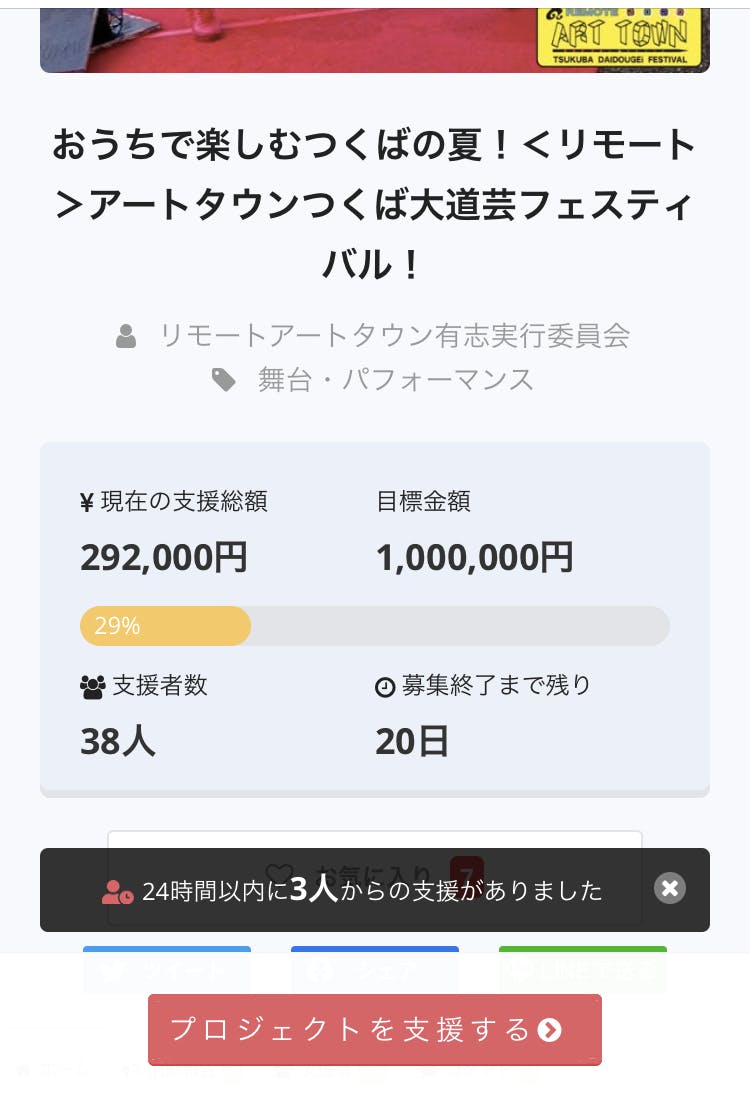
Task: Click the 292,000円 current support amount
Action: 164,558
